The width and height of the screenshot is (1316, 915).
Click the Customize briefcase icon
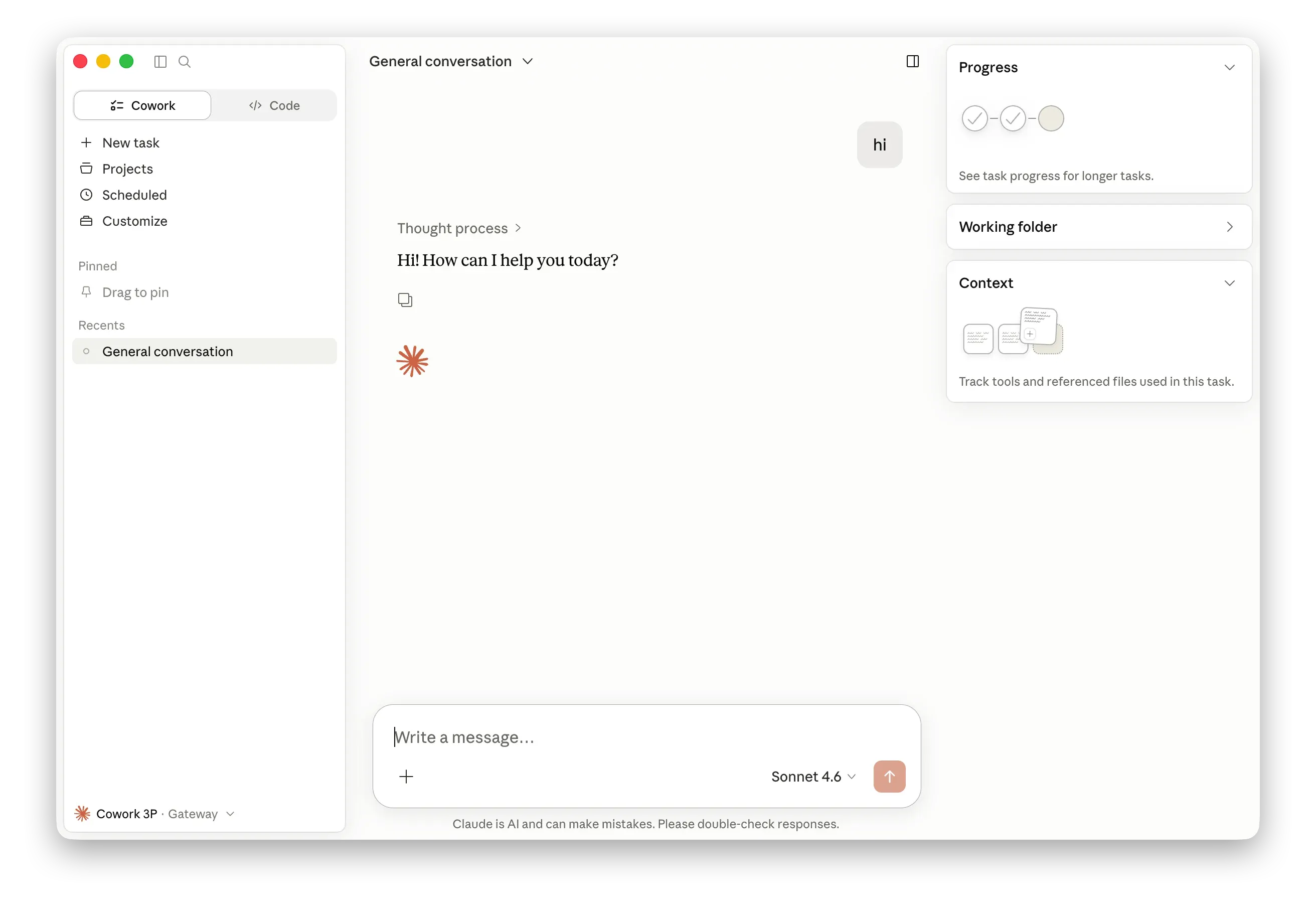click(87, 221)
